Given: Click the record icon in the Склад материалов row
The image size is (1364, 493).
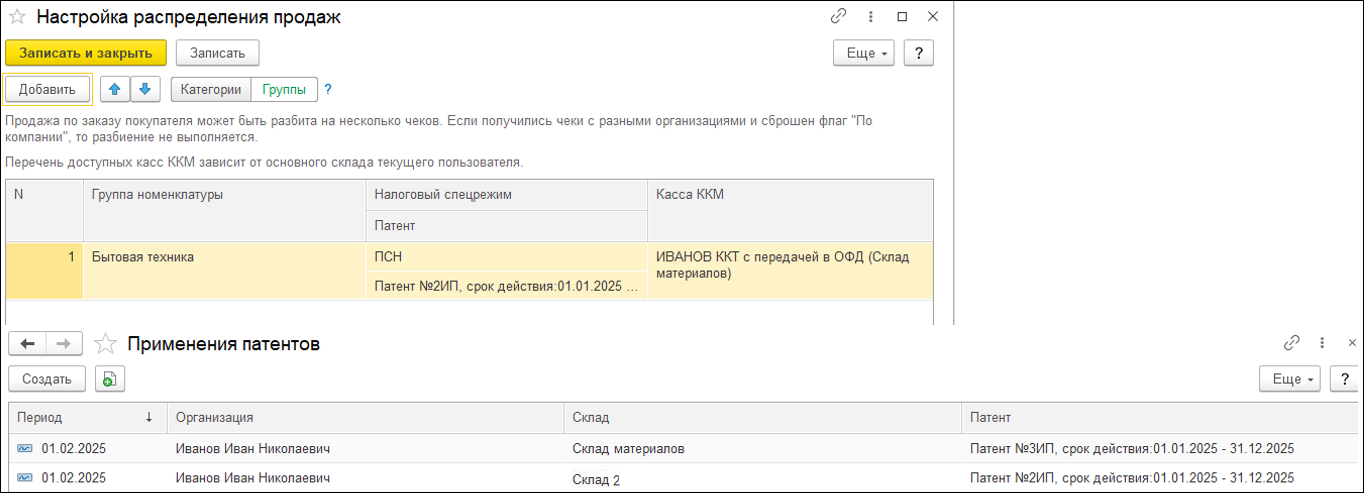Looking at the screenshot, I should pyautogui.click(x=25, y=449).
